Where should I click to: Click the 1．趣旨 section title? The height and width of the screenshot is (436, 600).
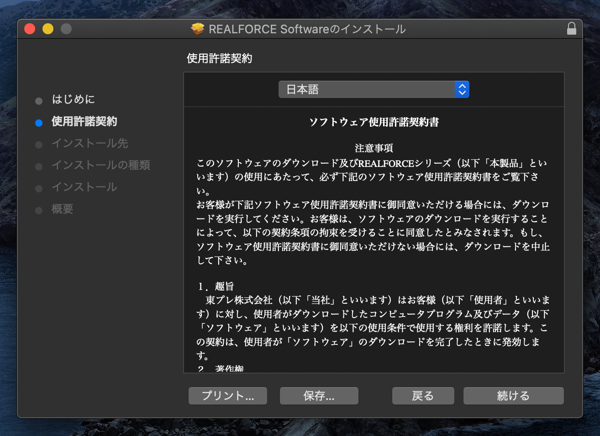coord(216,286)
